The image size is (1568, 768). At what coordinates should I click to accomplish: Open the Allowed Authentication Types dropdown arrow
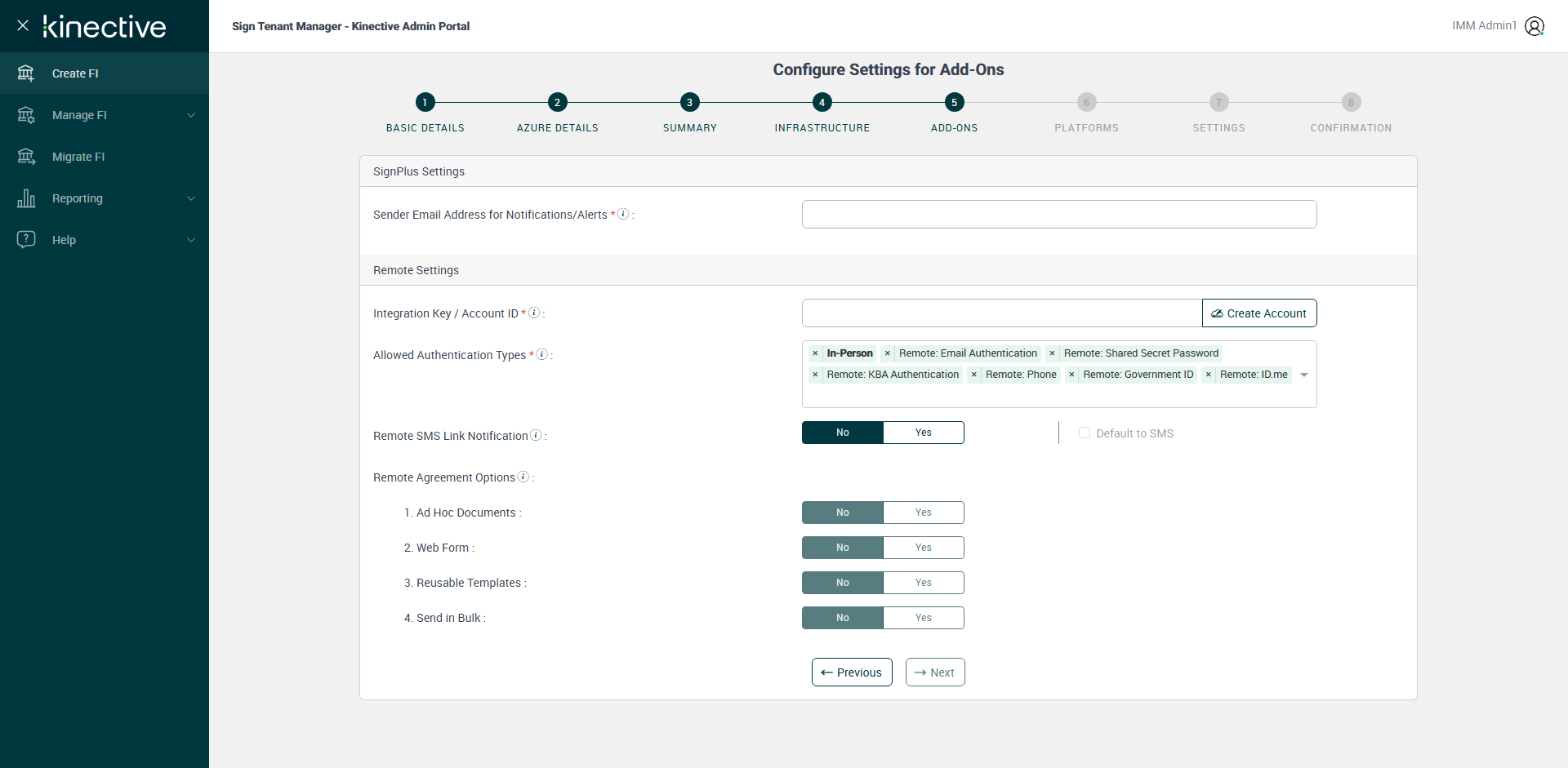[x=1304, y=375]
